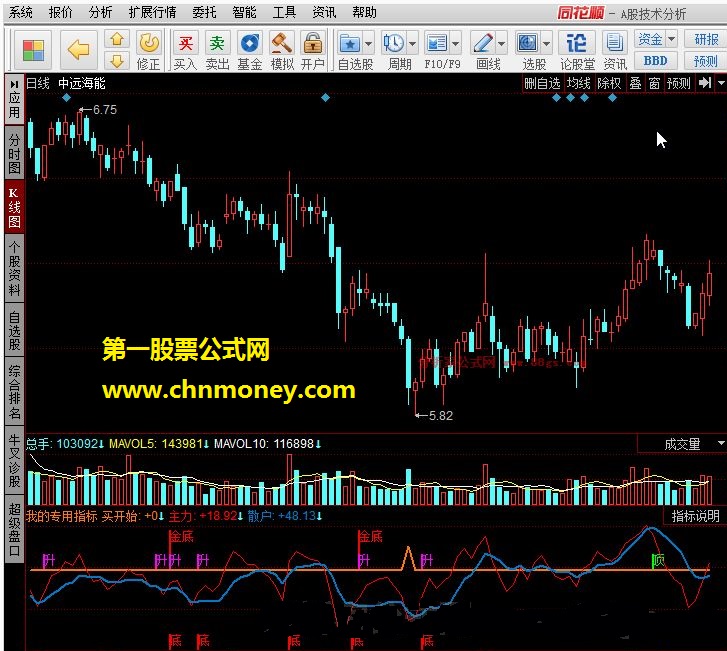Switch to the 超级盘口 side tab
This screenshot has height=651, width=727.
[14, 530]
